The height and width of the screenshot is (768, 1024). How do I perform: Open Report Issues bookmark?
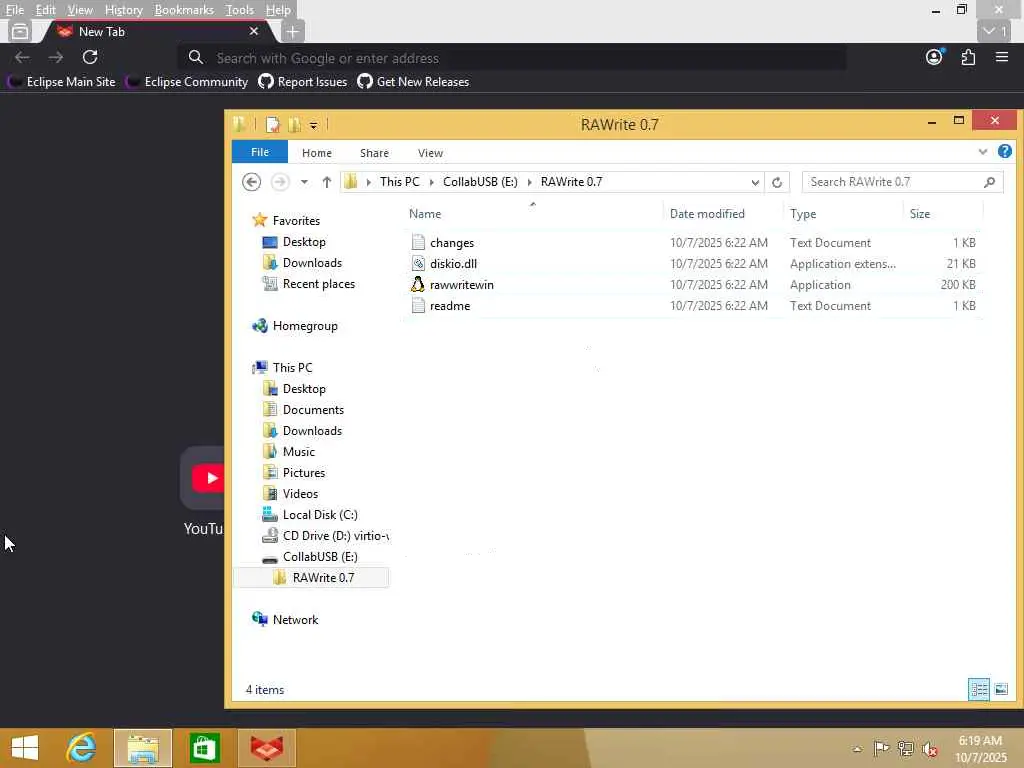[x=302, y=82]
